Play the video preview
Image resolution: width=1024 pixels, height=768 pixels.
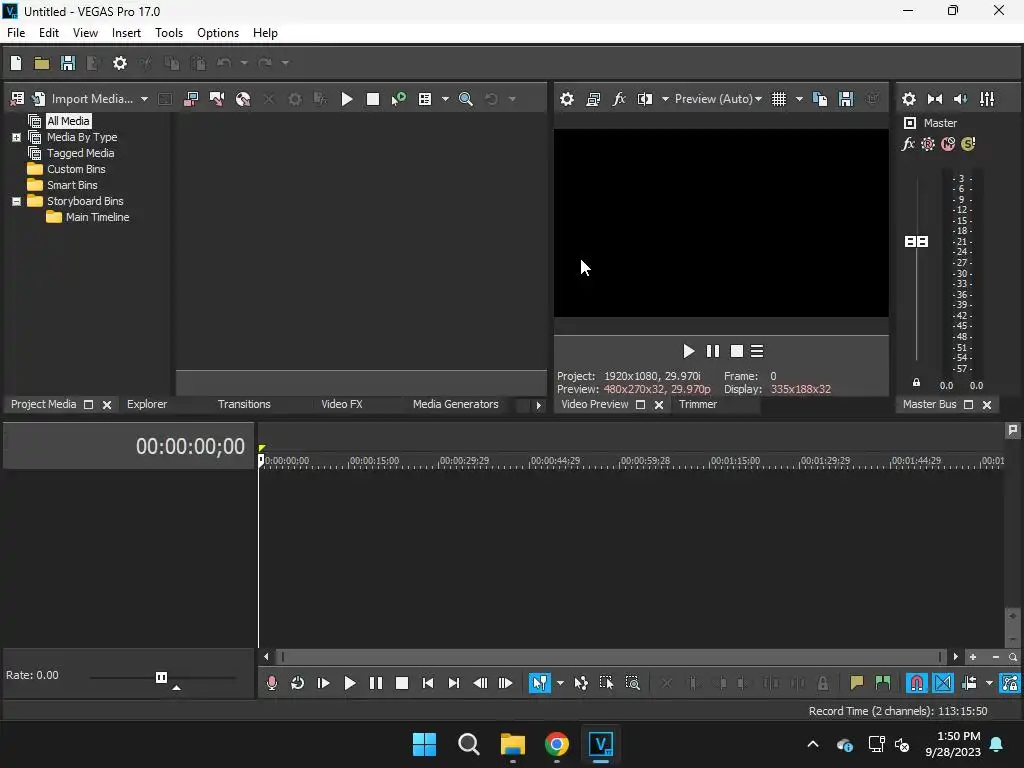688,351
